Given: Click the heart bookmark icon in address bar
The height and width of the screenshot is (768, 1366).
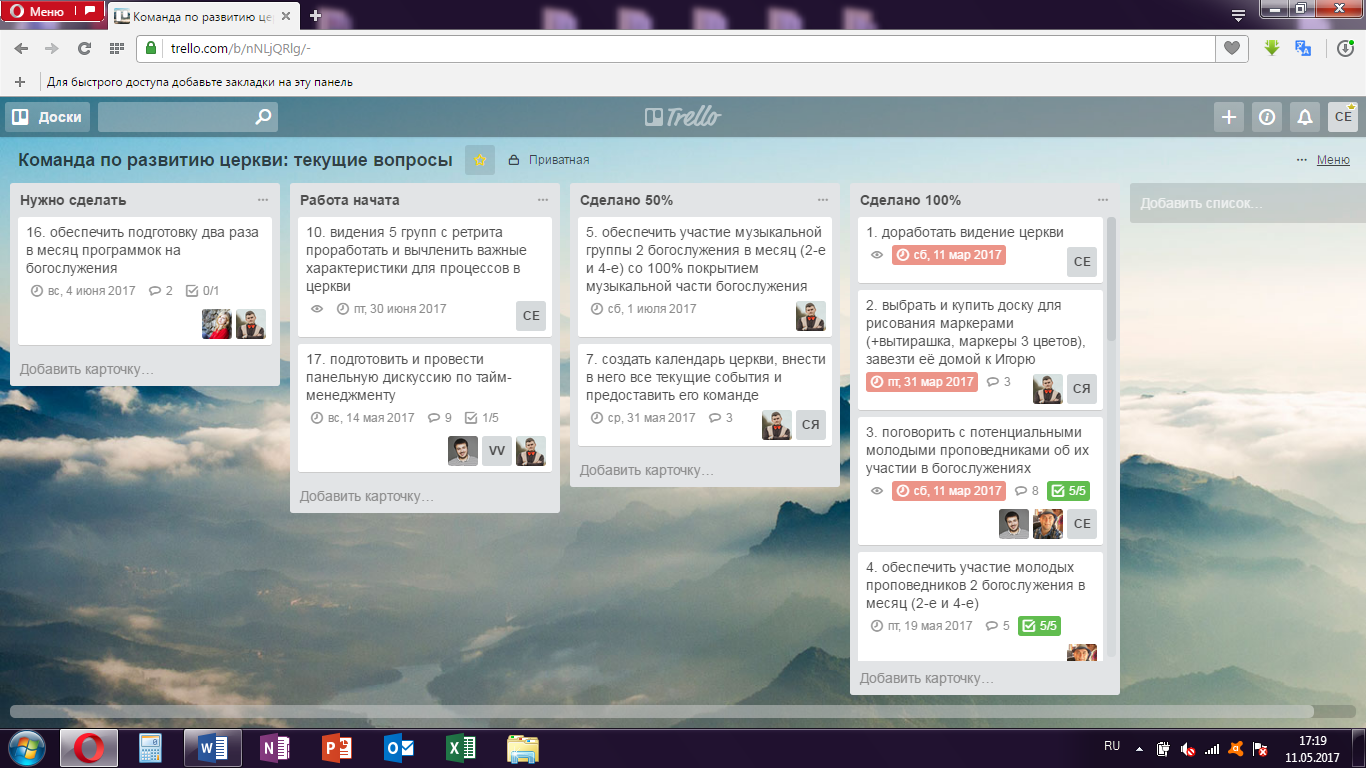Looking at the screenshot, I should click(x=1232, y=48).
